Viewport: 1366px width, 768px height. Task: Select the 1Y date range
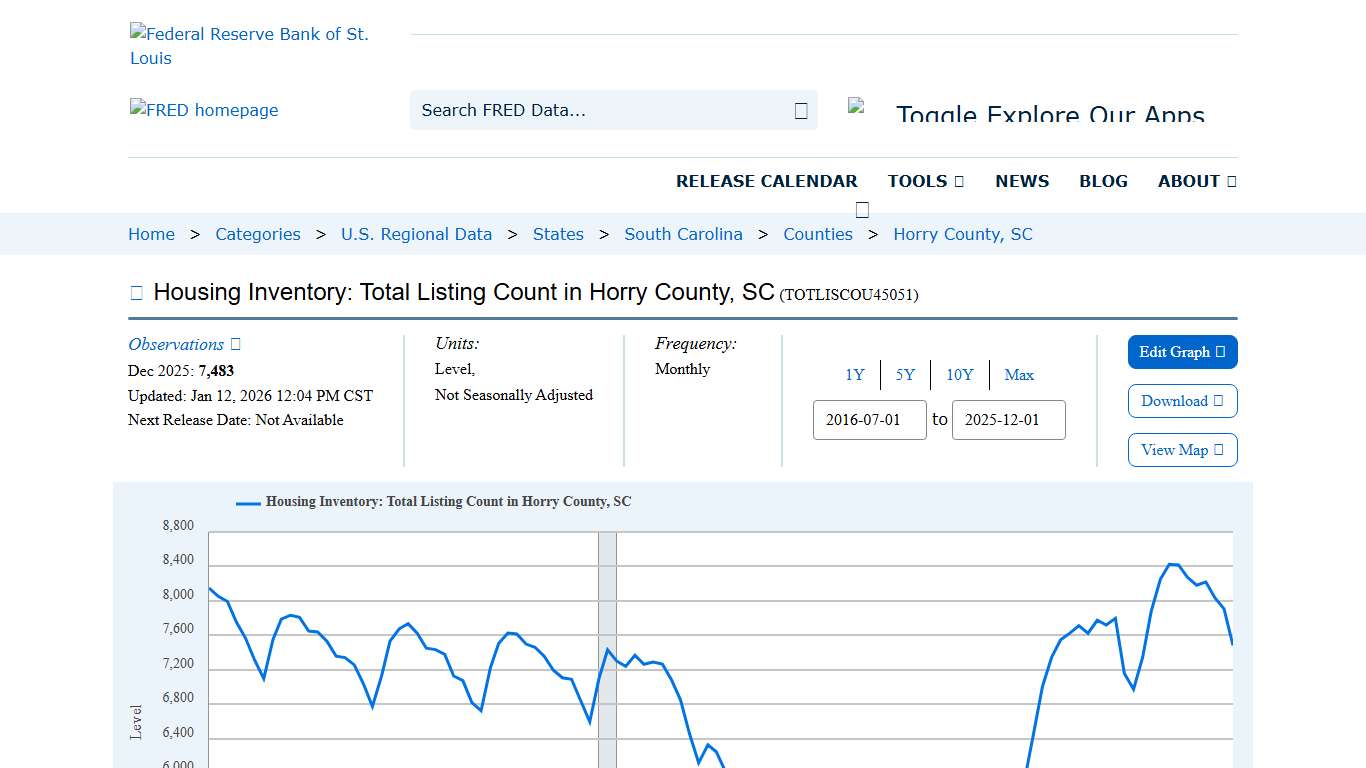(855, 374)
